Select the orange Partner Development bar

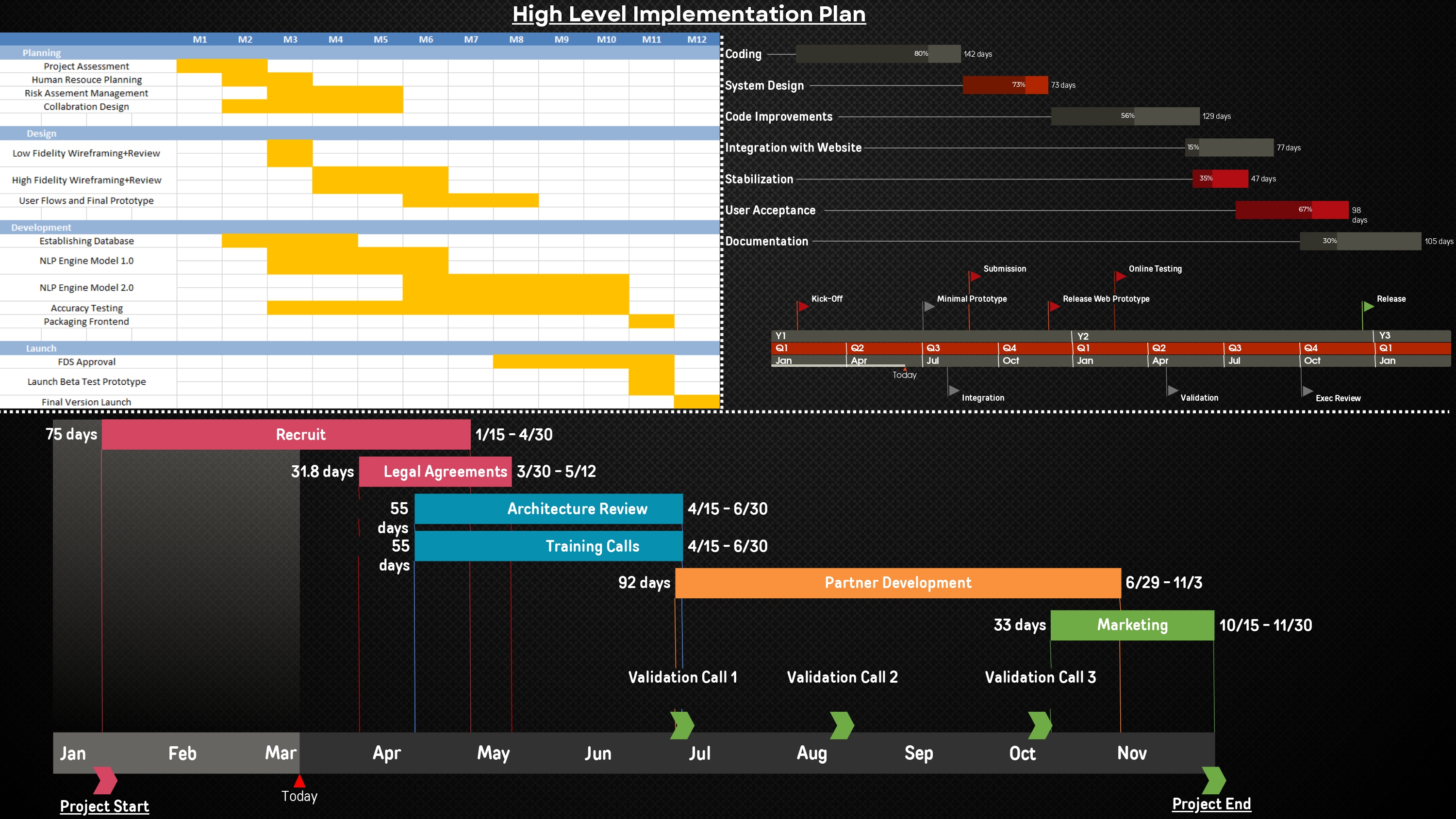coord(897,583)
